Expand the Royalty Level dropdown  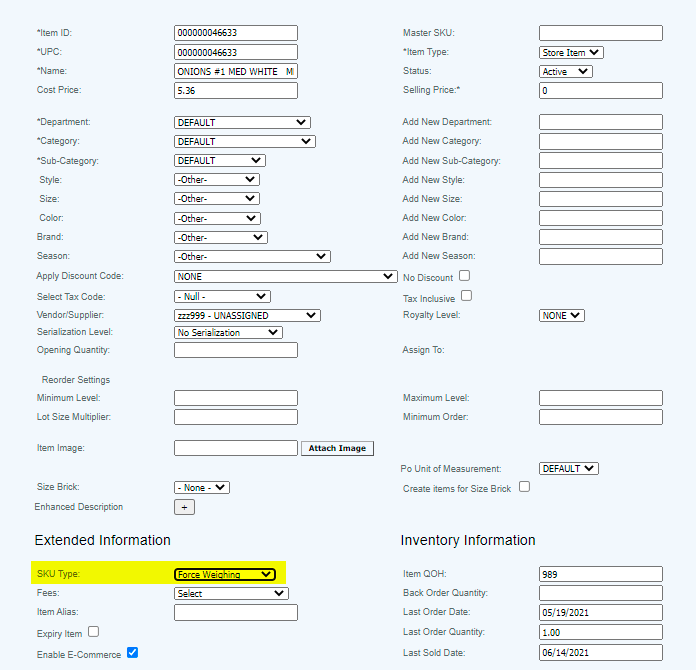(x=561, y=315)
